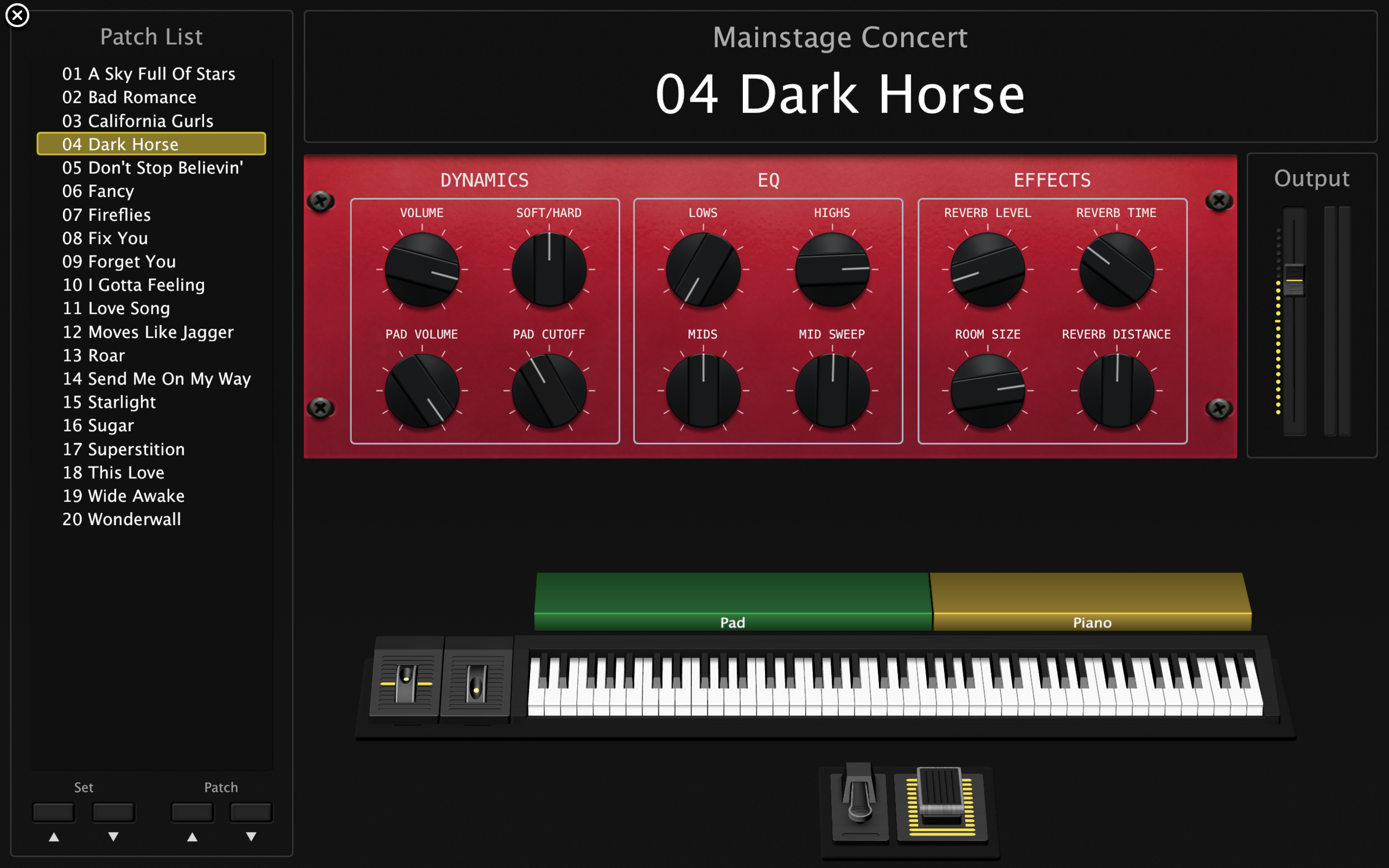This screenshot has height=868, width=1389.
Task: Click the yellow Piano keyboard layer zone
Action: click(1092, 601)
